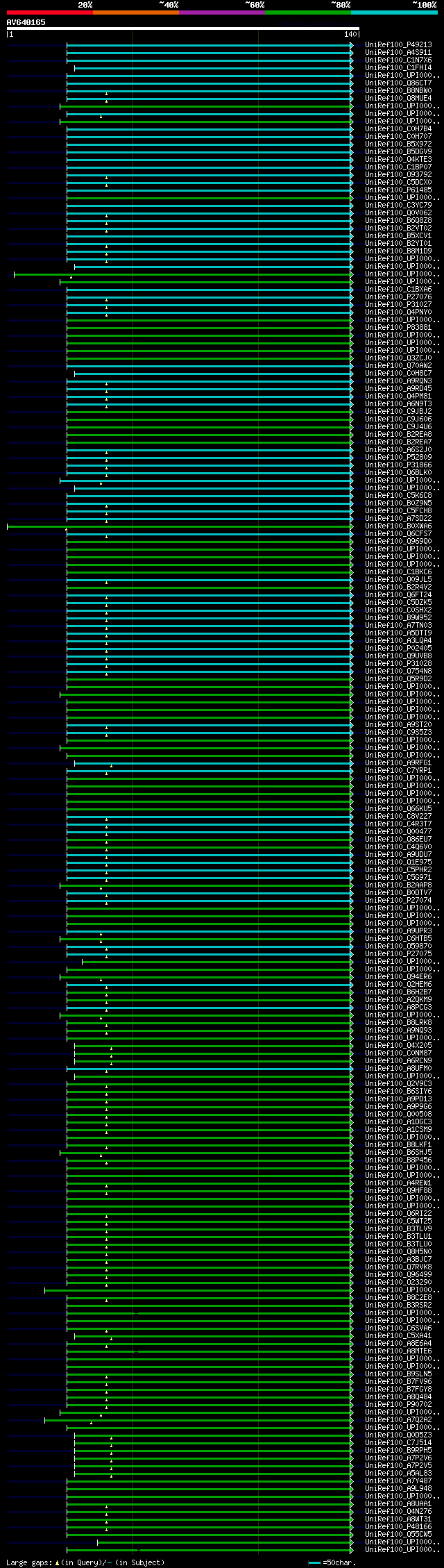Image resolution: width=444 pixels, height=1568 pixels.
Task: Select hit label UniRef100_B2R4V2
Action: pyautogui.click(x=398, y=587)
